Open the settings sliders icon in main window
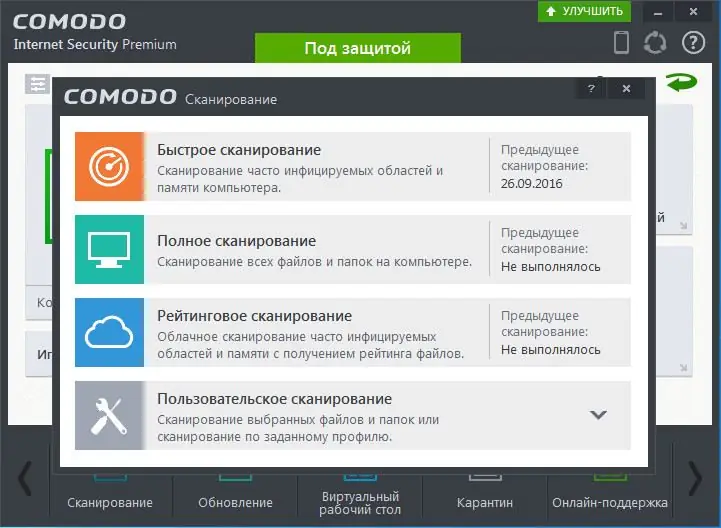721x528 pixels. pyautogui.click(x=37, y=84)
